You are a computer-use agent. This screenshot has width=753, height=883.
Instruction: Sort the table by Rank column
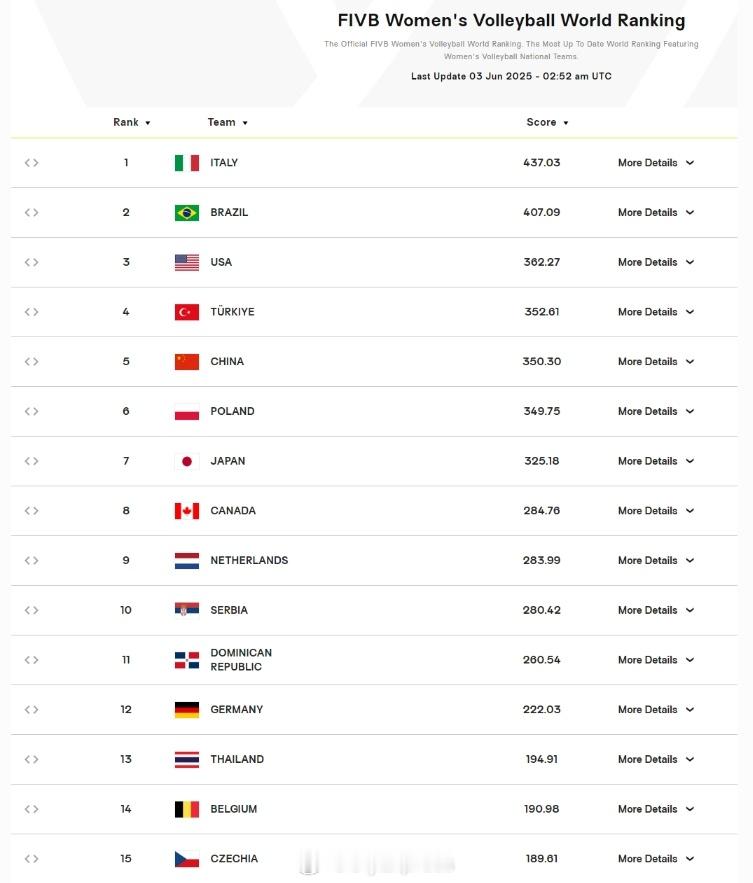click(132, 122)
